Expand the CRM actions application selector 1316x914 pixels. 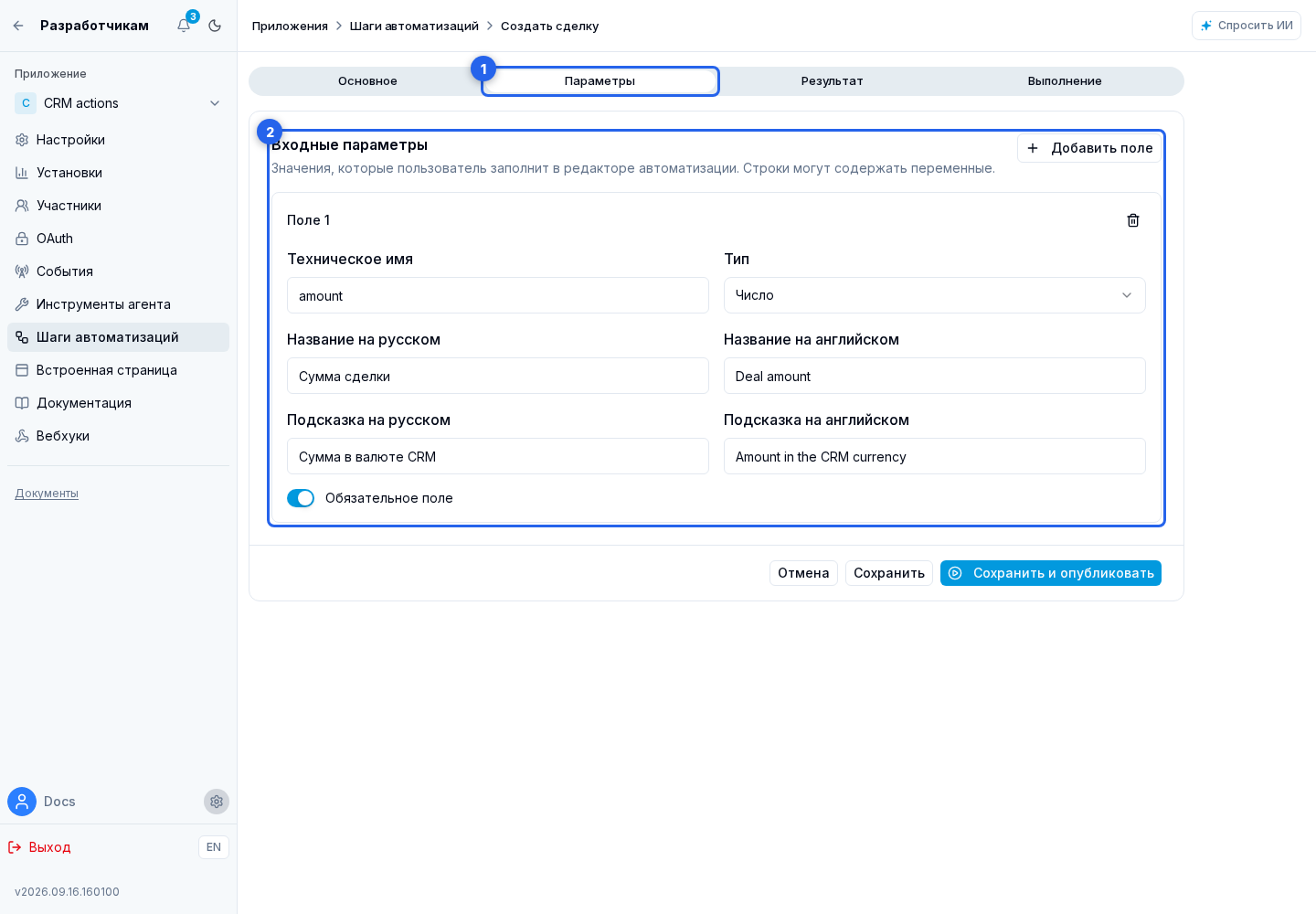(x=119, y=103)
